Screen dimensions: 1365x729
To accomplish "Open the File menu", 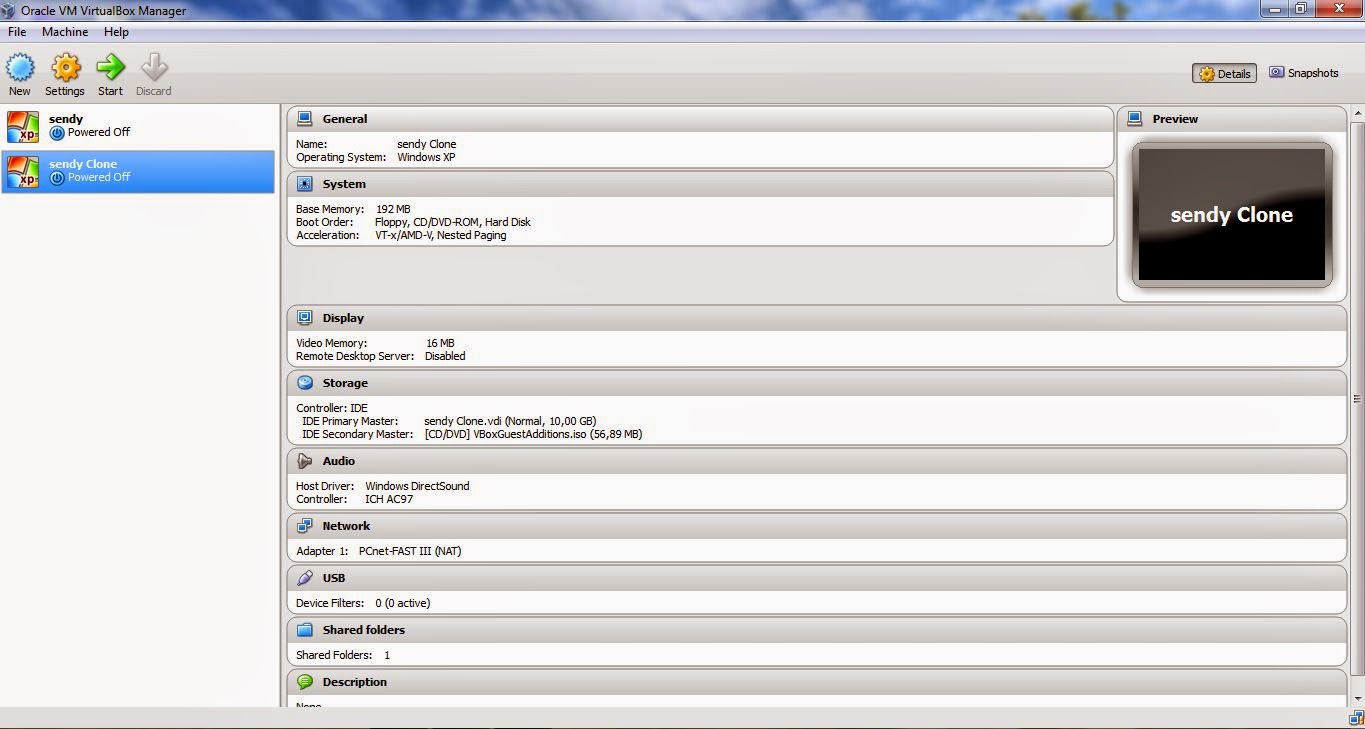I will pyautogui.click(x=17, y=32).
